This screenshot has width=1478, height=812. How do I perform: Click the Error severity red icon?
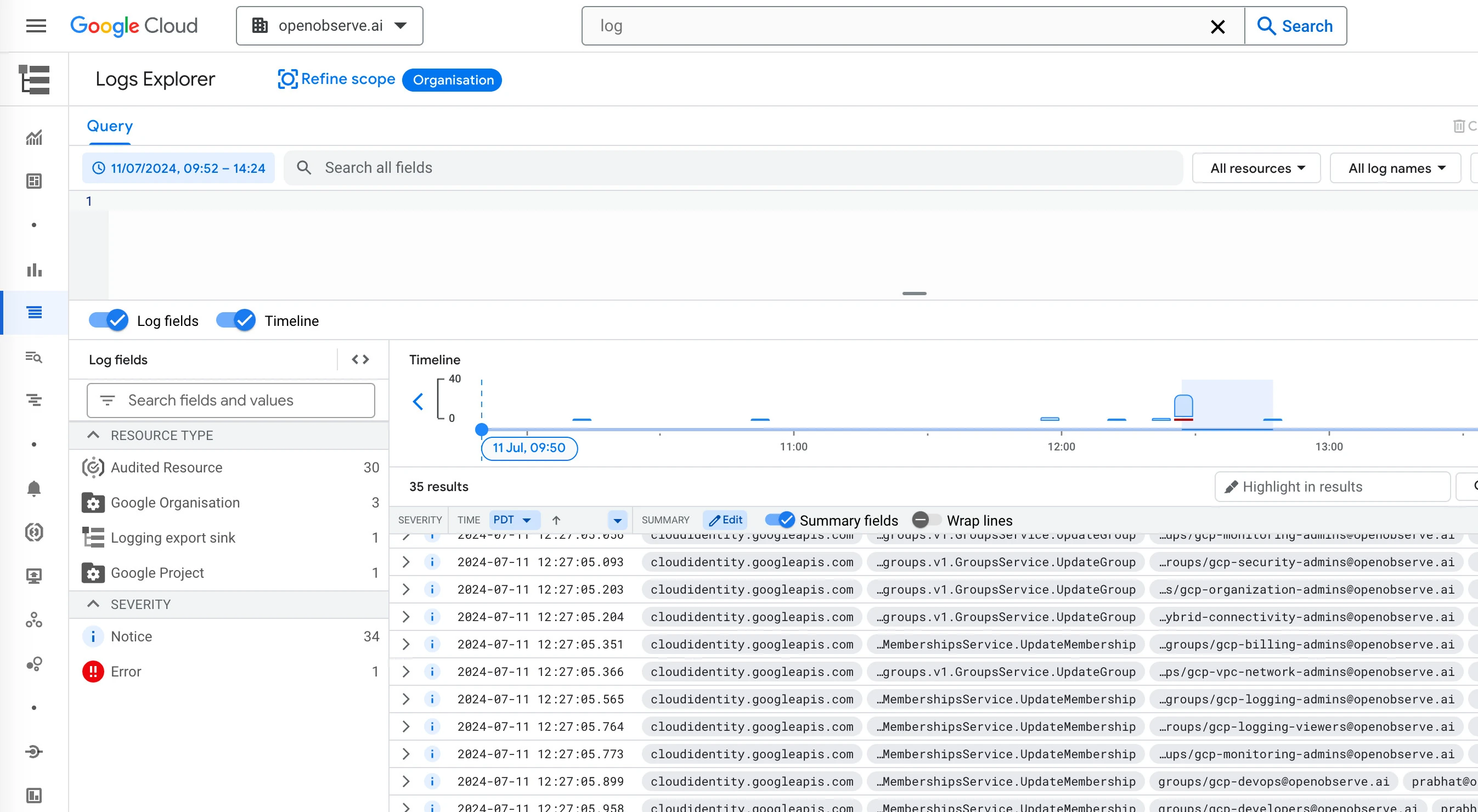[x=93, y=671]
